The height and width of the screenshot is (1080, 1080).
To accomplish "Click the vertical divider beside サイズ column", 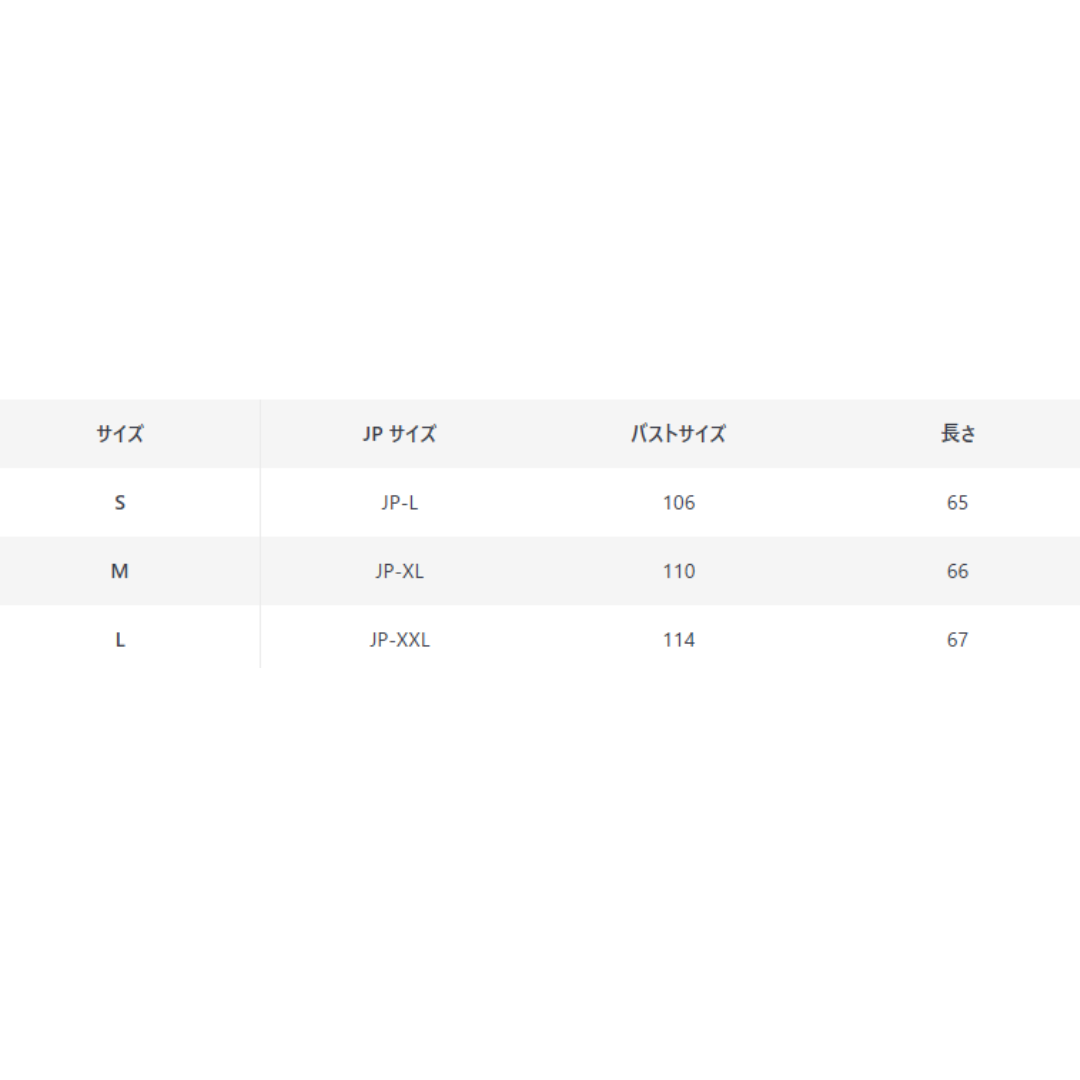I will coord(260,534).
